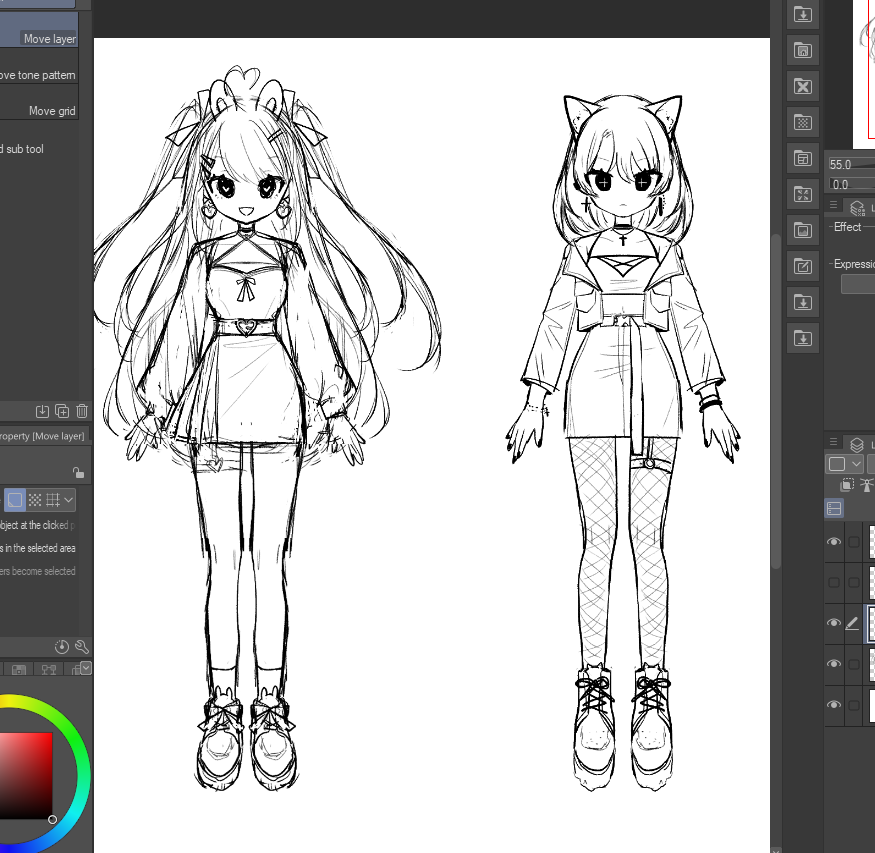The height and width of the screenshot is (853, 875).
Task: Expand the move-target icons dropdown arrow
Action: pyautogui.click(x=68, y=500)
